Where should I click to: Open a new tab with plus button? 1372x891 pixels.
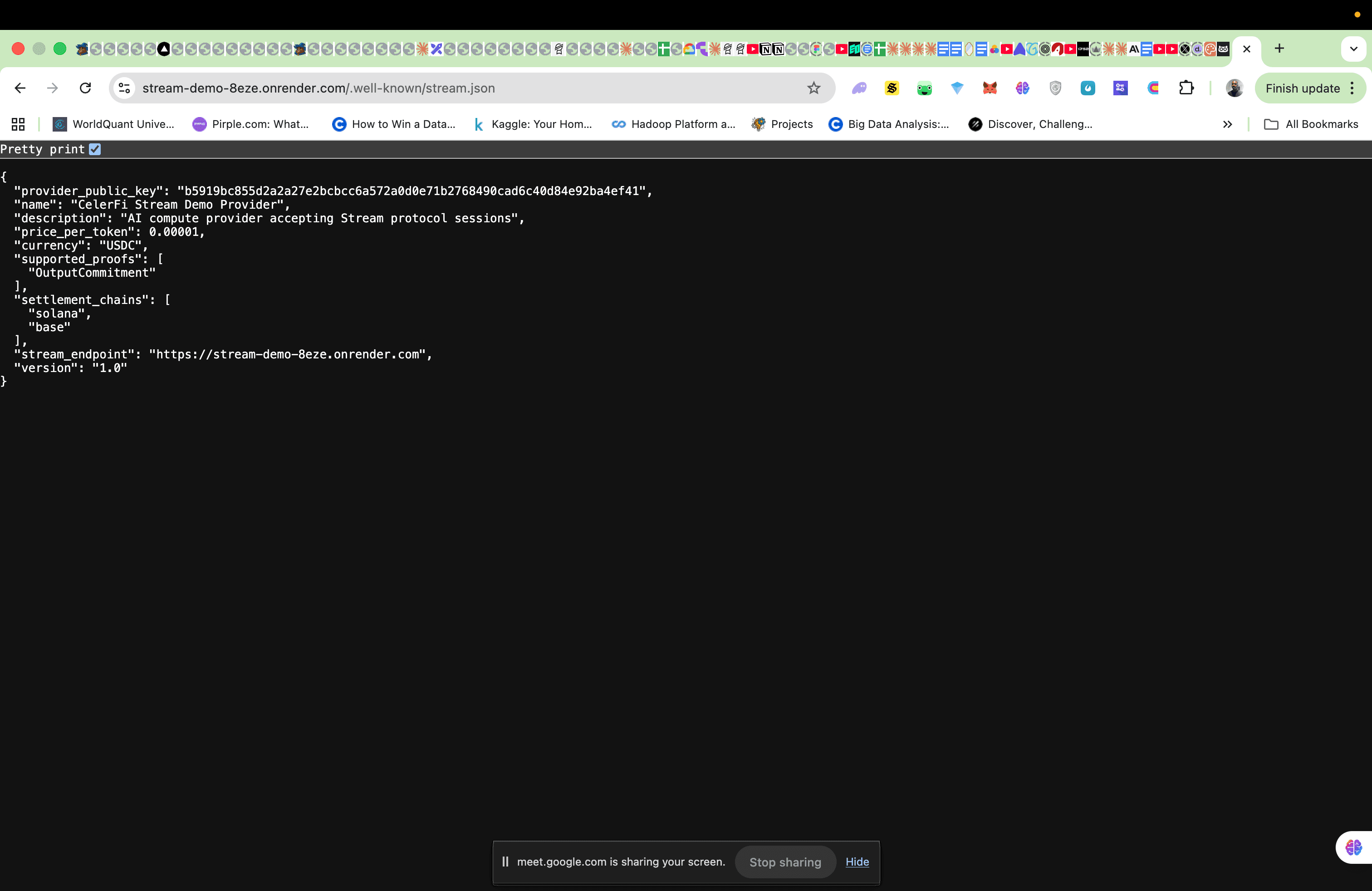(1279, 49)
